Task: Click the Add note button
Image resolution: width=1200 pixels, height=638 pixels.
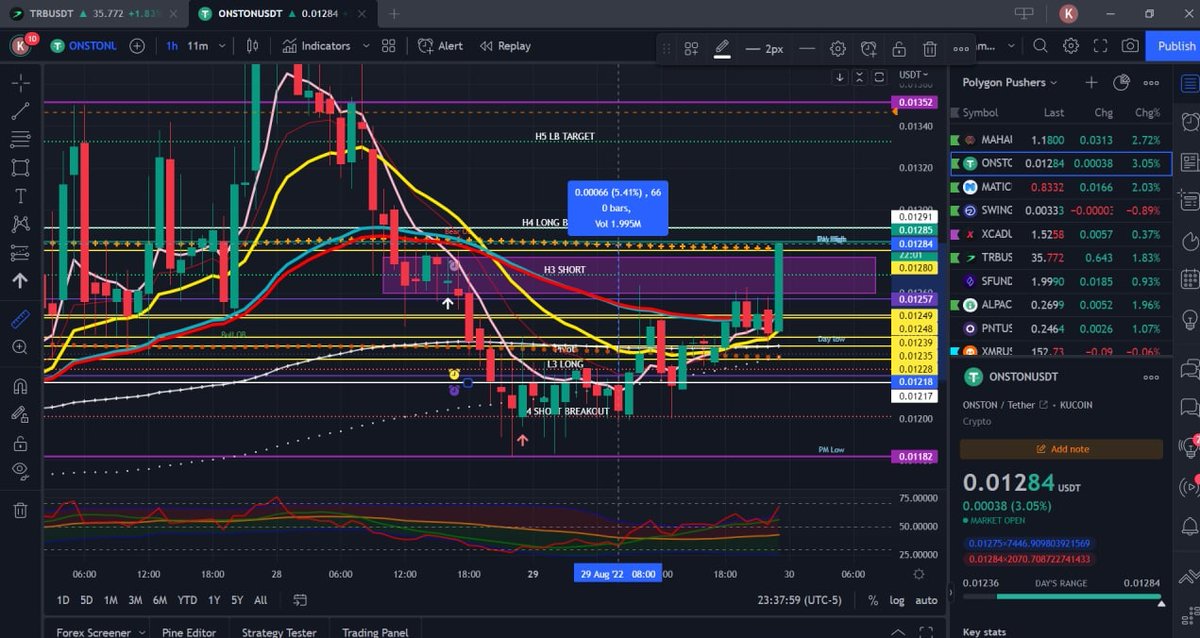Action: coord(1061,448)
